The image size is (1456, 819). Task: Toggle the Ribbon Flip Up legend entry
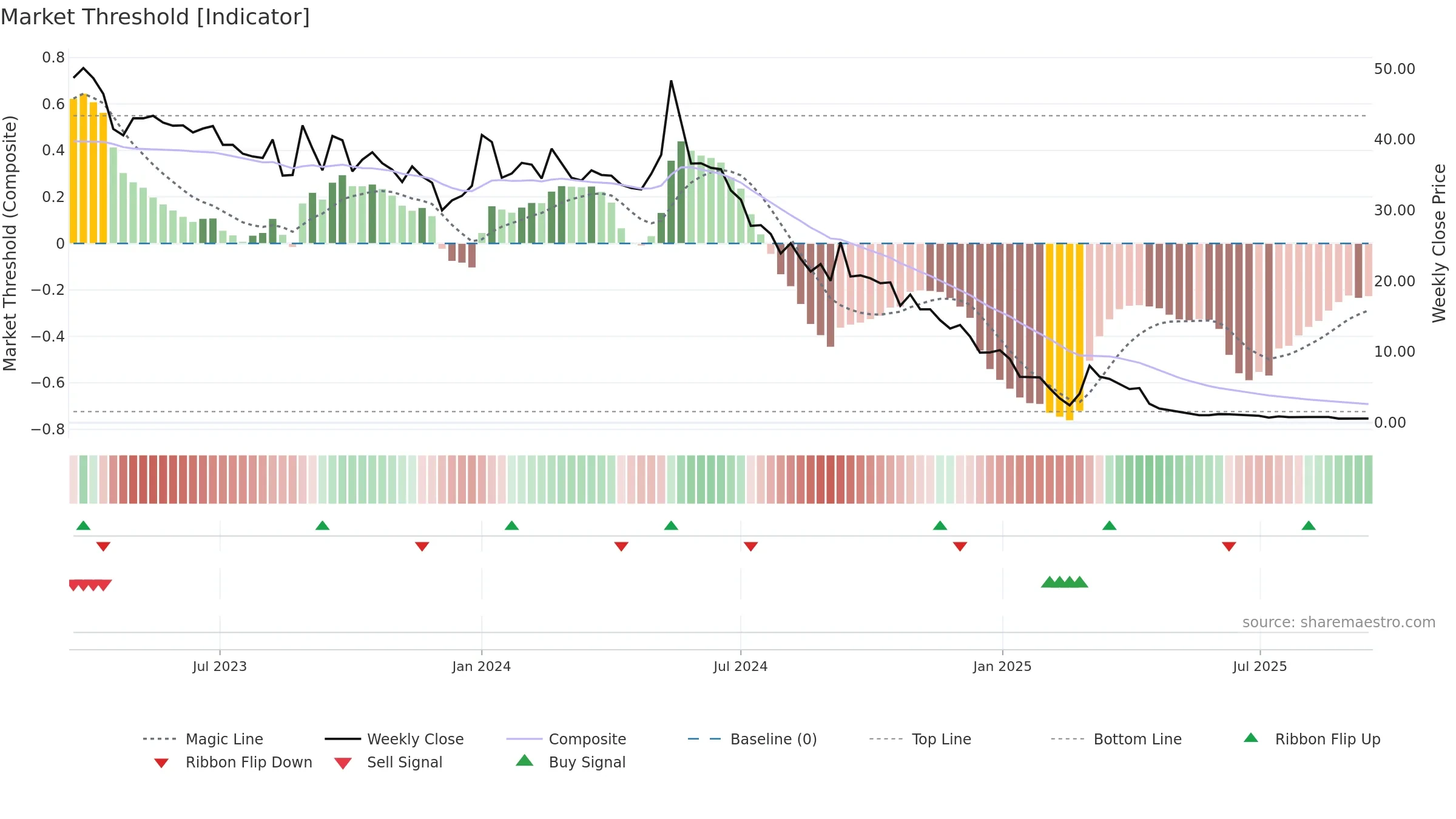click(1312, 739)
